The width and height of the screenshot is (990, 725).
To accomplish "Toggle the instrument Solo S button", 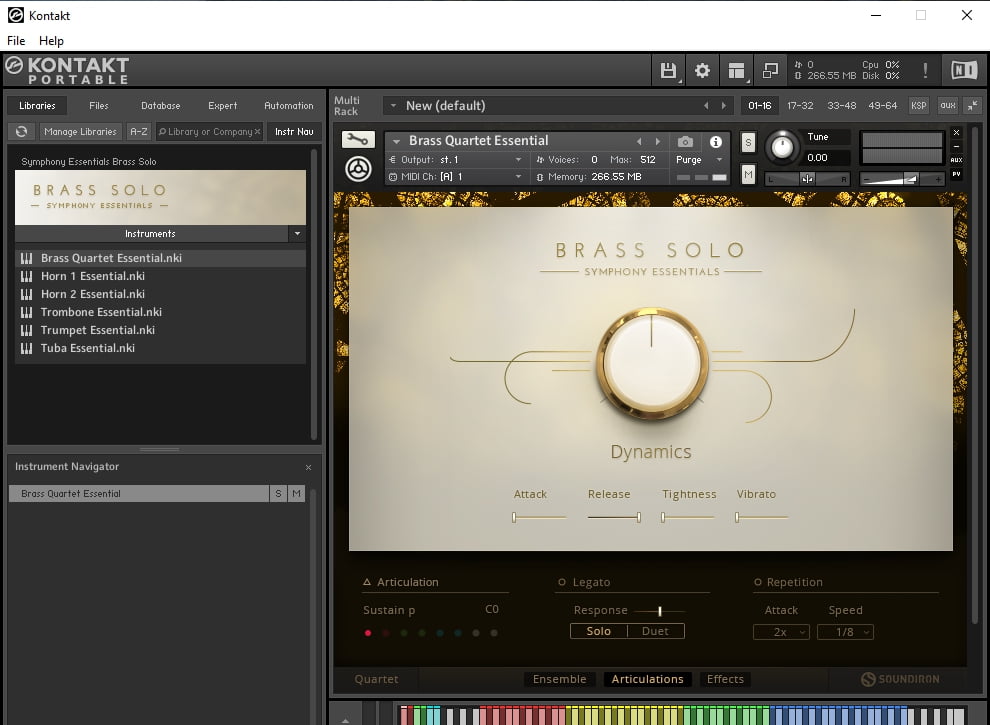I will 748,142.
